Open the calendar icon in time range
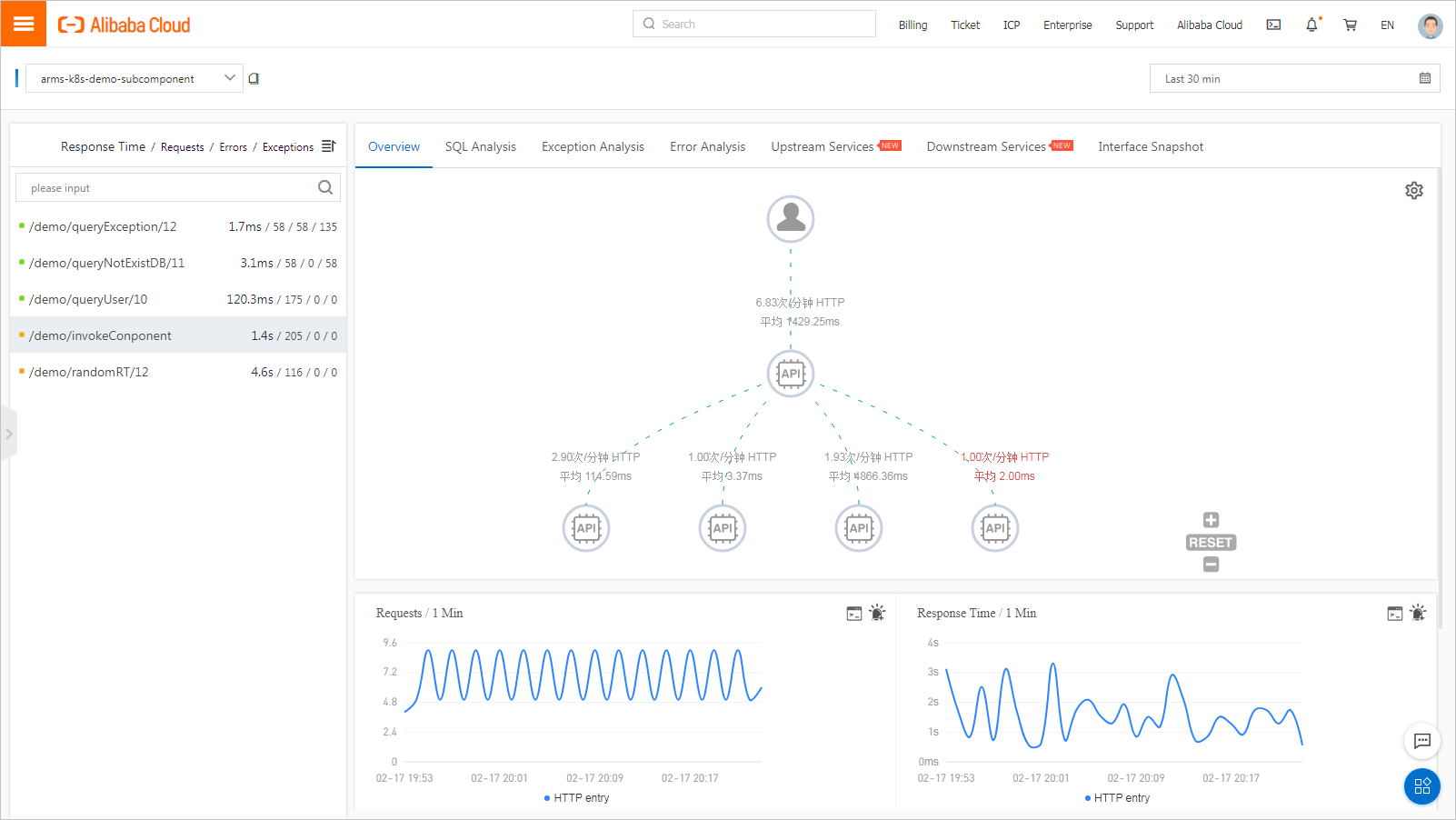This screenshot has height=820, width=1456. [x=1424, y=79]
